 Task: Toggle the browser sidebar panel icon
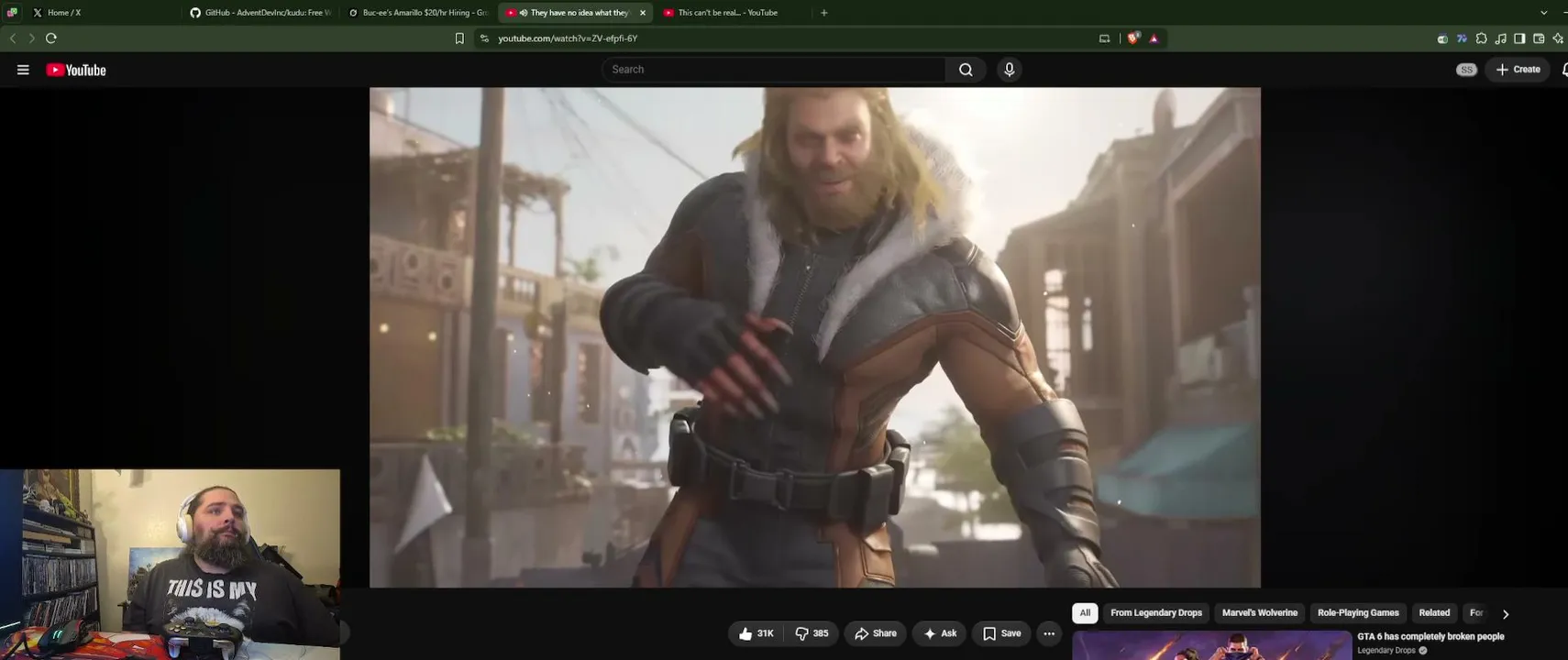pos(1519,38)
